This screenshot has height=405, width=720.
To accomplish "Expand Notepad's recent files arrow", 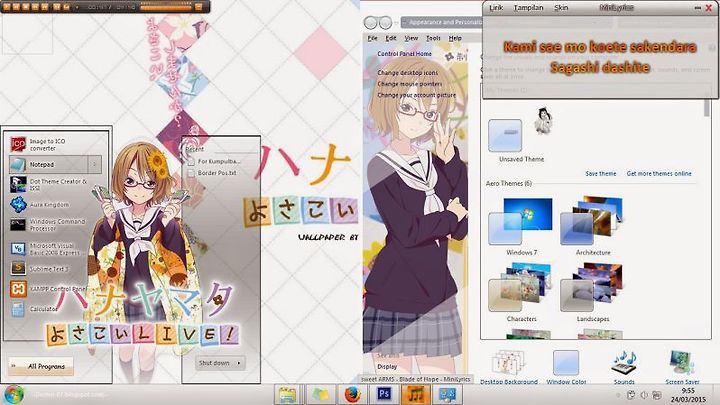I will [x=95, y=164].
